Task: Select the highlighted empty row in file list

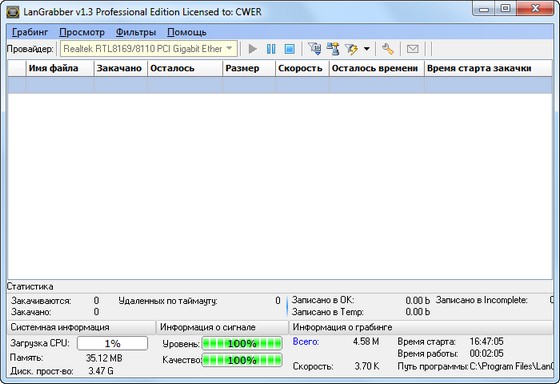Action: tap(280, 85)
